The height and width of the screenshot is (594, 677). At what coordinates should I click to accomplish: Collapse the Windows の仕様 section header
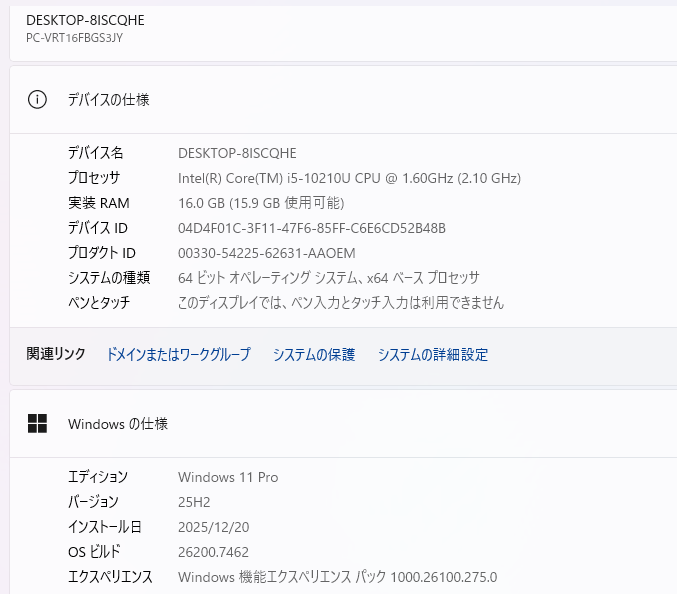(x=340, y=424)
